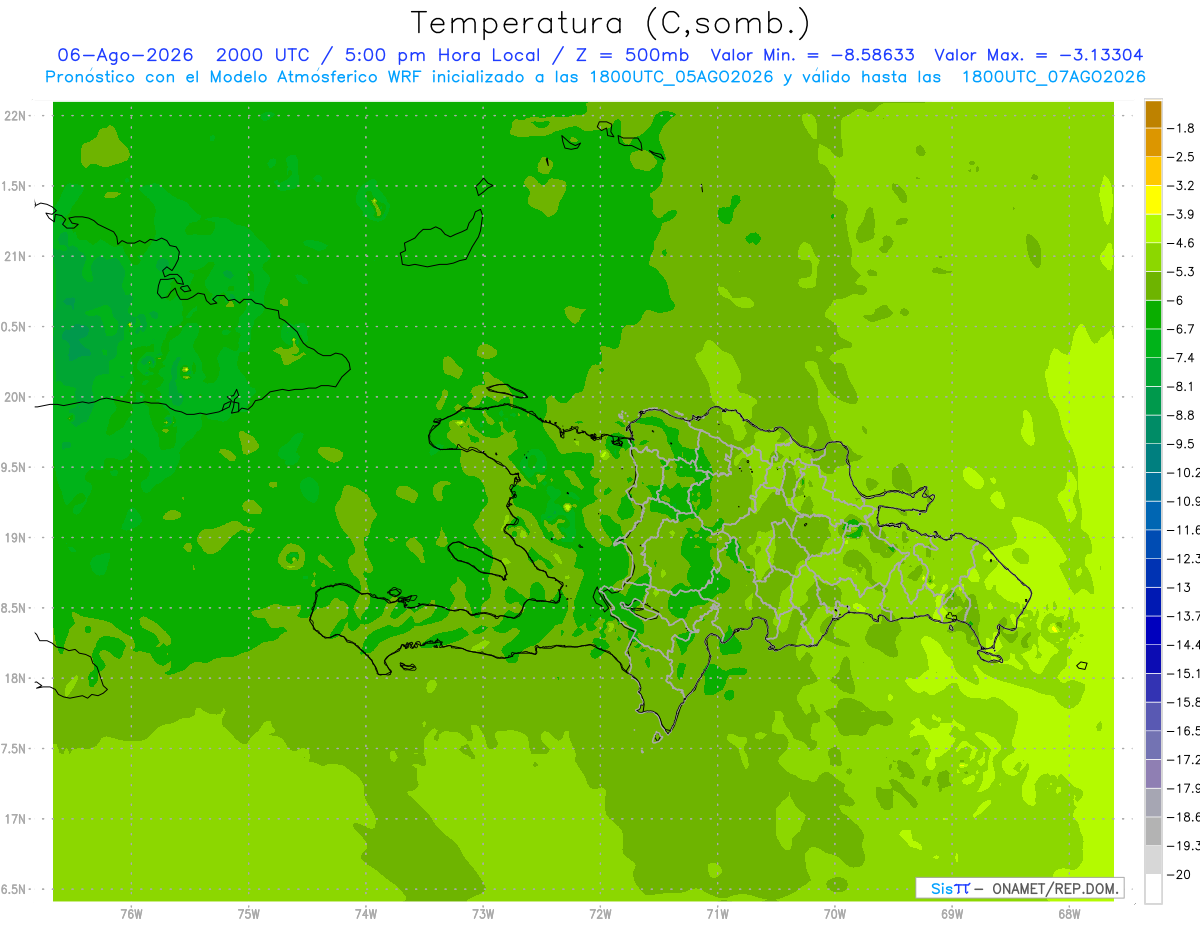Click the title Temperatura (C,somb.)

611,23
